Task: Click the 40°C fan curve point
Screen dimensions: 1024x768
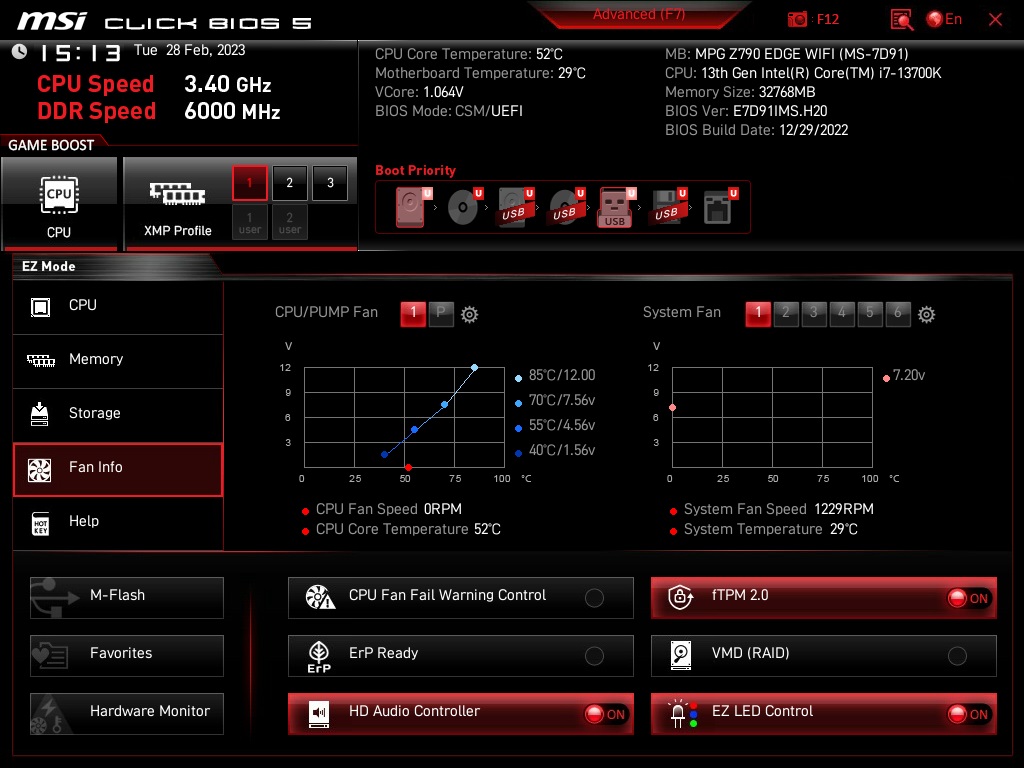Action: tap(385, 455)
